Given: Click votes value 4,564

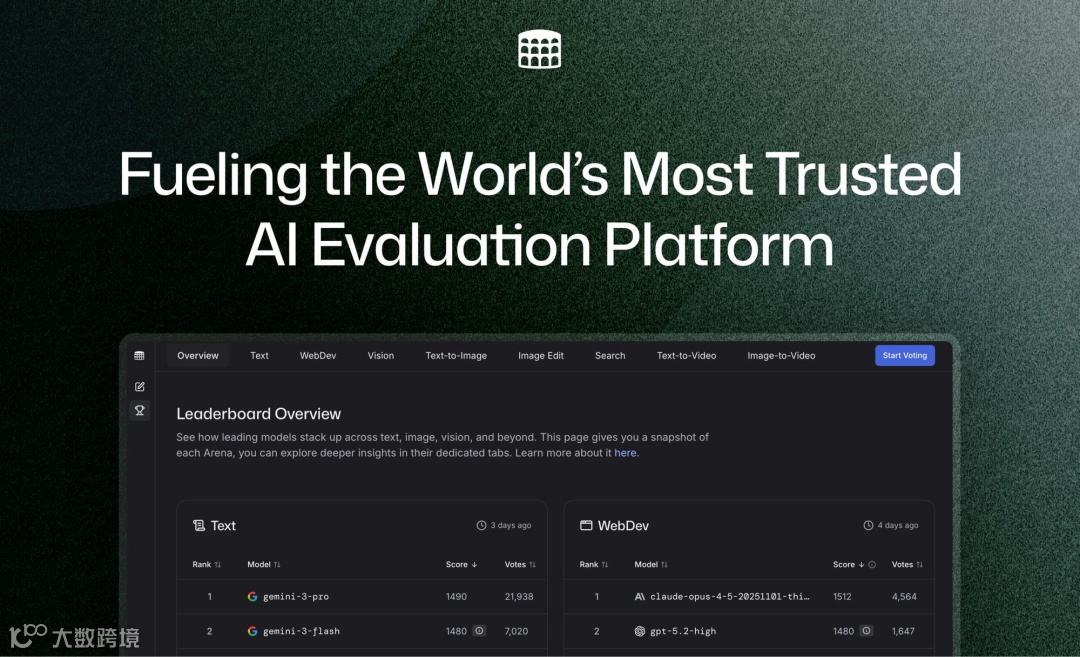Looking at the screenshot, I should point(904,596).
